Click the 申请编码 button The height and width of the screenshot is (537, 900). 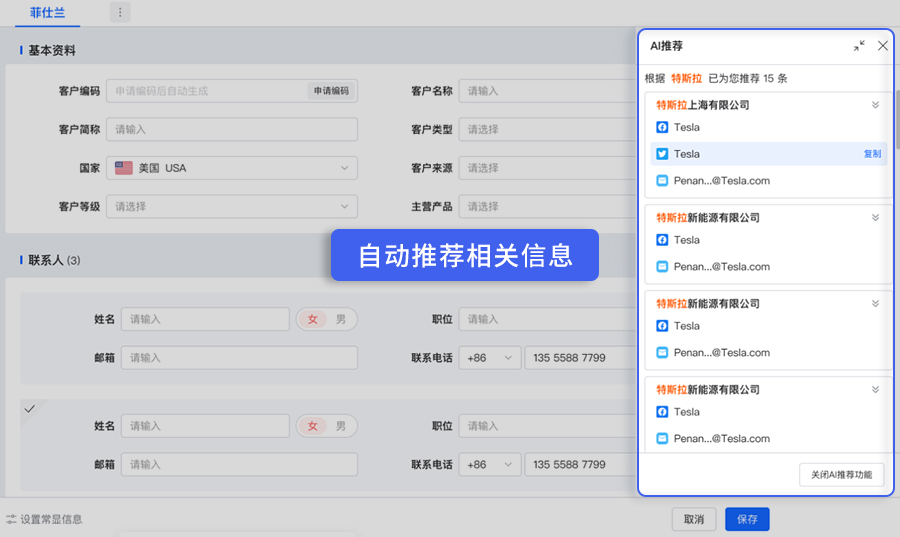click(x=331, y=91)
